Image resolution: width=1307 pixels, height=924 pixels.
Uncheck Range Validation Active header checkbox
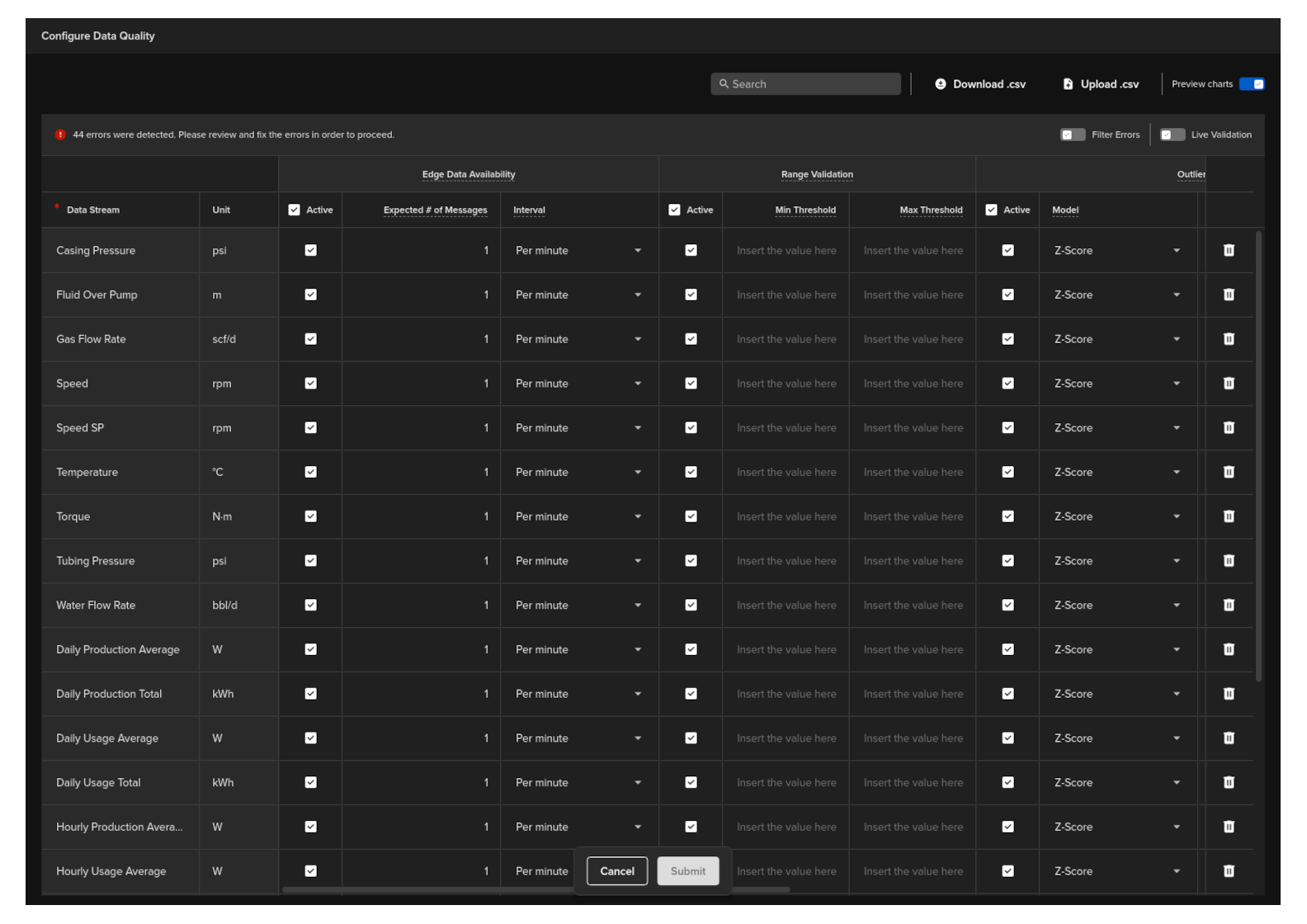(x=674, y=210)
